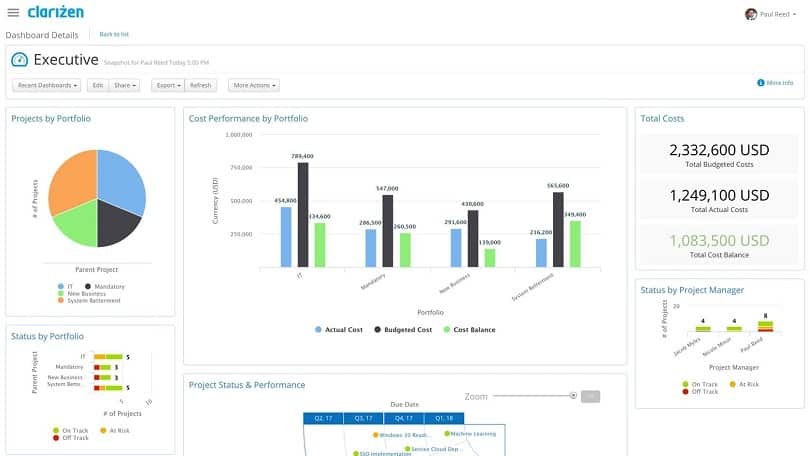This screenshot has height=456, width=810.
Task: Select the Q3 17 timeline header
Action: (364, 418)
